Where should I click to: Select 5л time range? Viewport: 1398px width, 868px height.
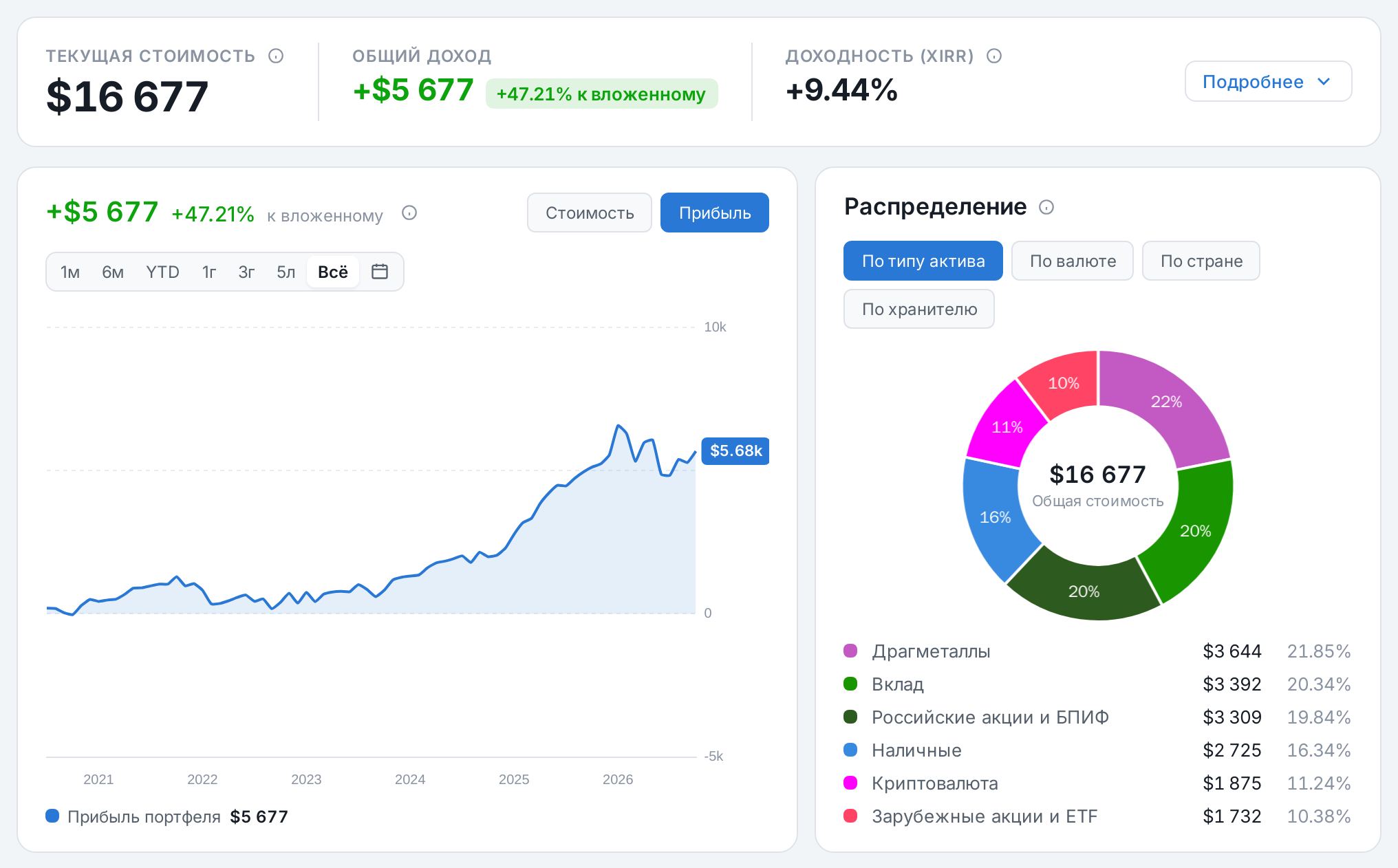286,272
